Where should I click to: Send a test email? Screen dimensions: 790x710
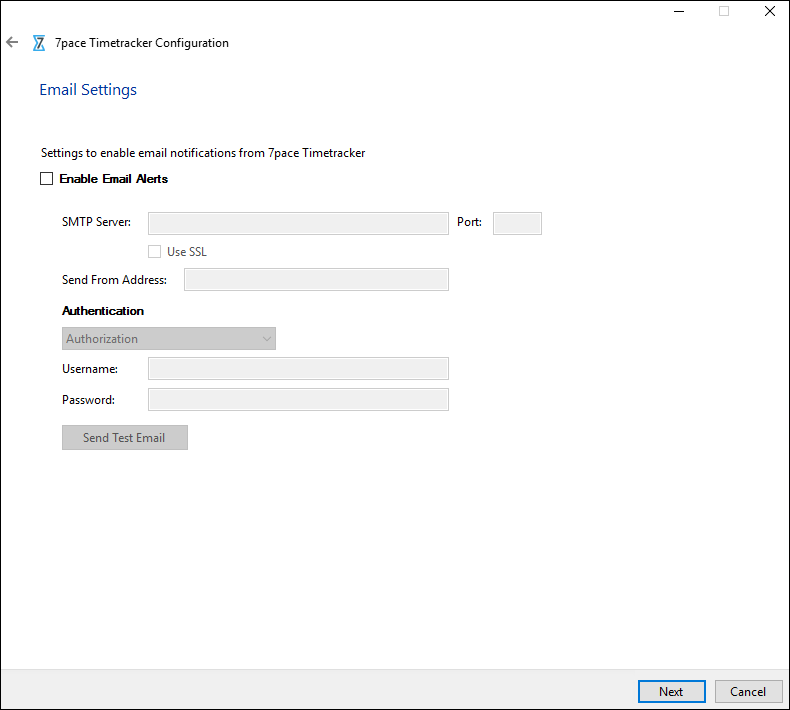125,437
